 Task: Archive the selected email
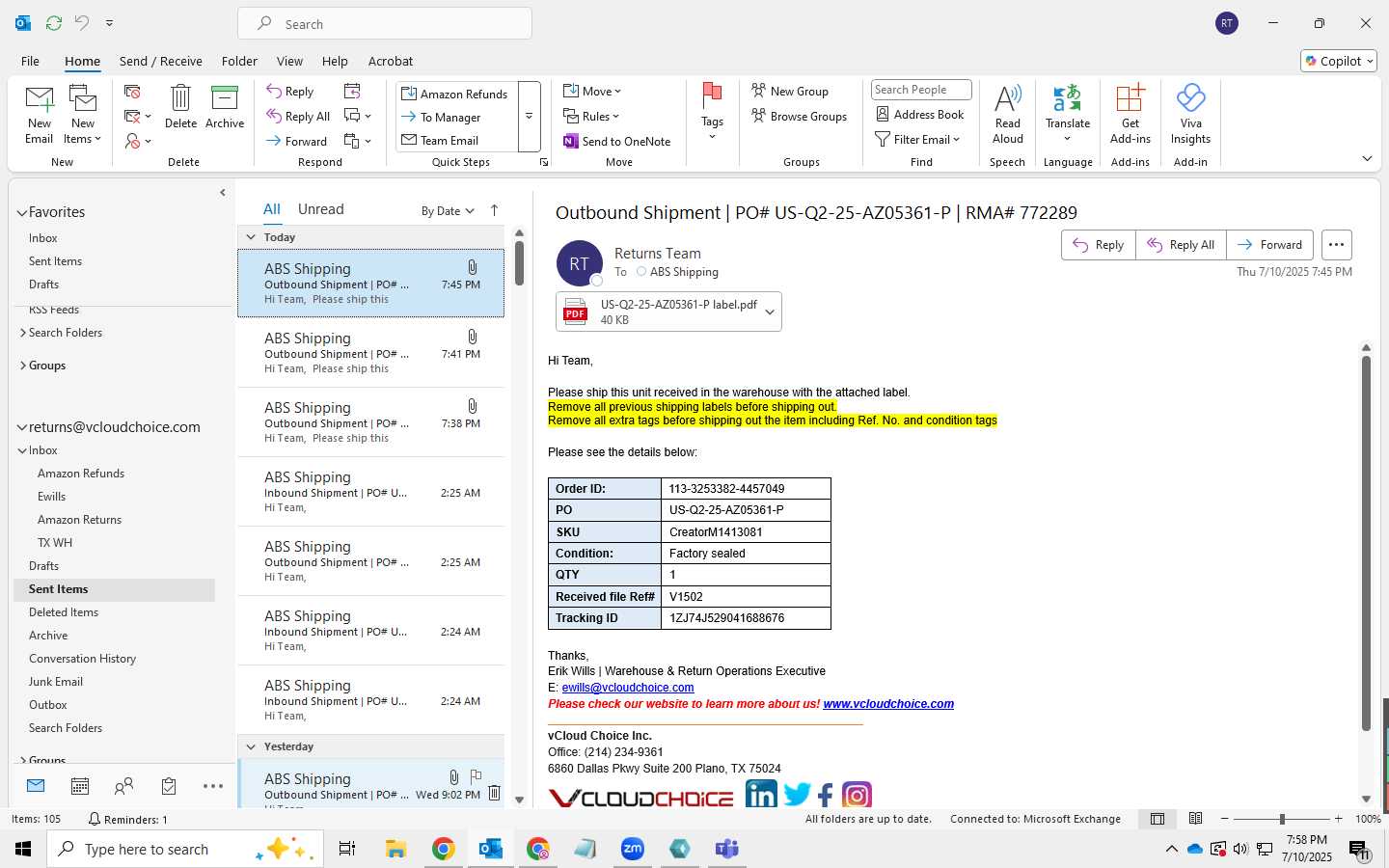click(225, 107)
